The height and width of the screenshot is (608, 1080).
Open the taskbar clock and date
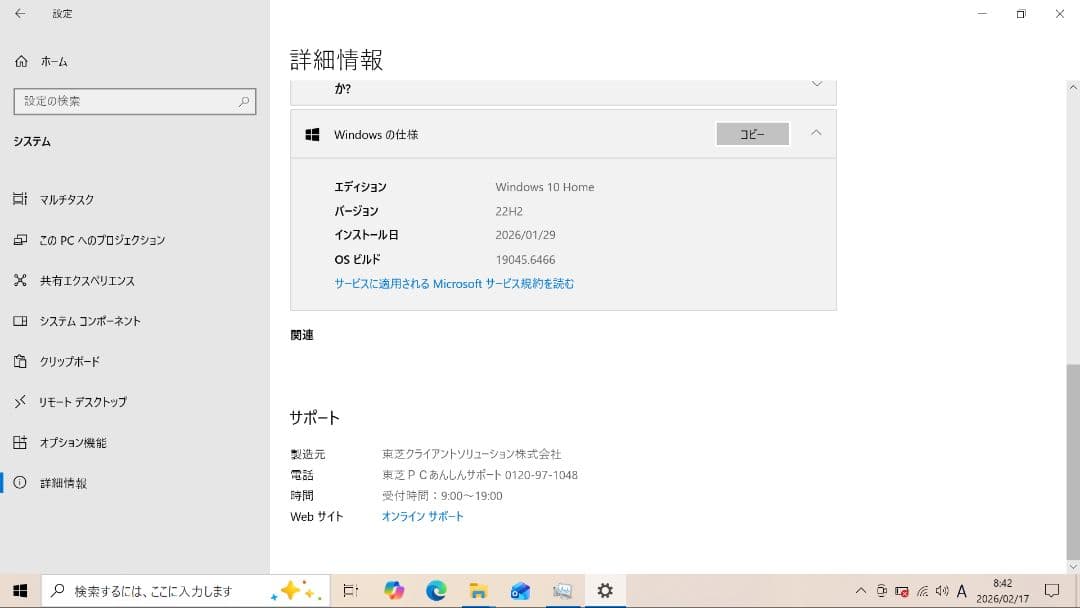1003,591
